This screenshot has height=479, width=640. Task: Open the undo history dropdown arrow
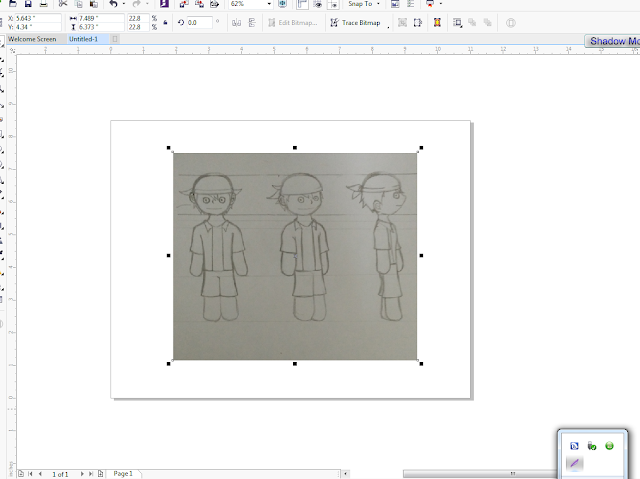[124, 4]
